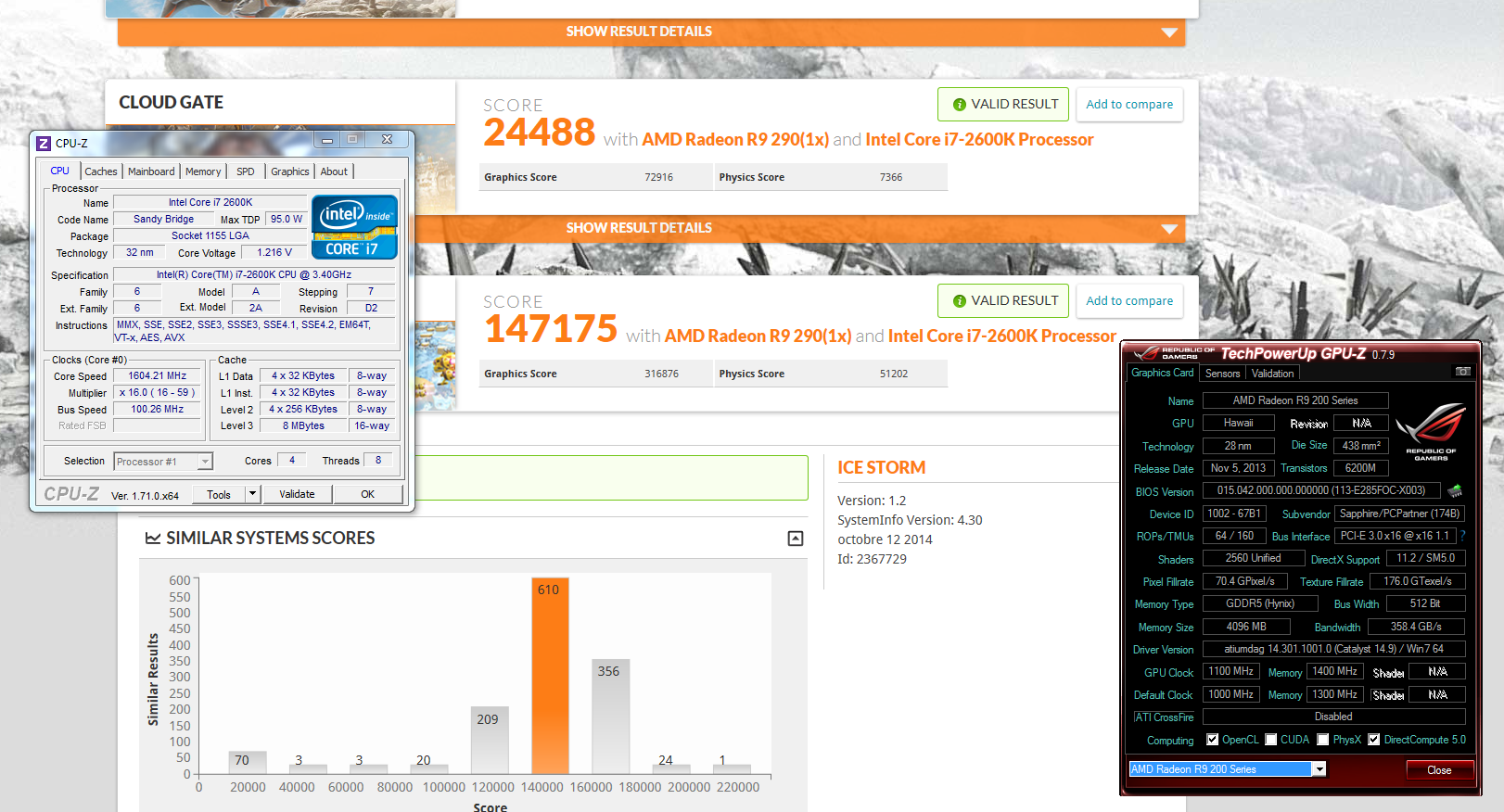Click the Bus Interface question mark in GPU-Z
This screenshot has width=1504, height=812.
(1463, 536)
